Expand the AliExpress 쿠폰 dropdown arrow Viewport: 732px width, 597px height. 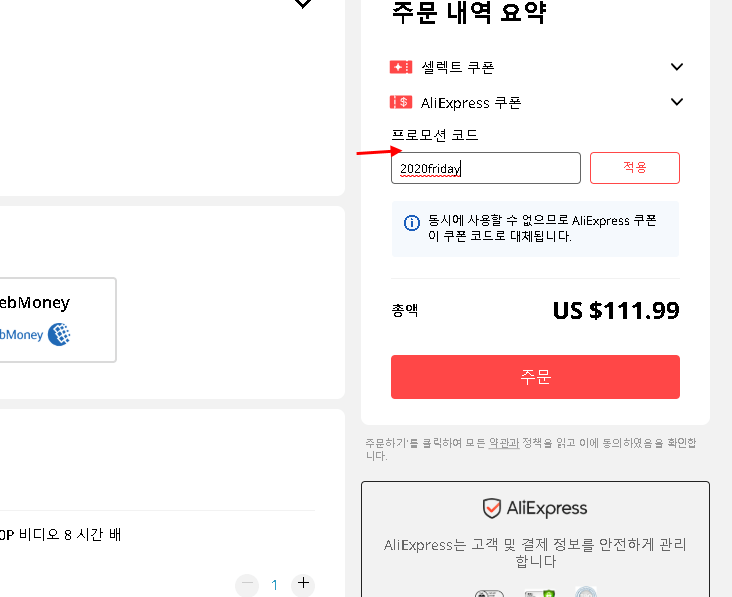(x=676, y=102)
